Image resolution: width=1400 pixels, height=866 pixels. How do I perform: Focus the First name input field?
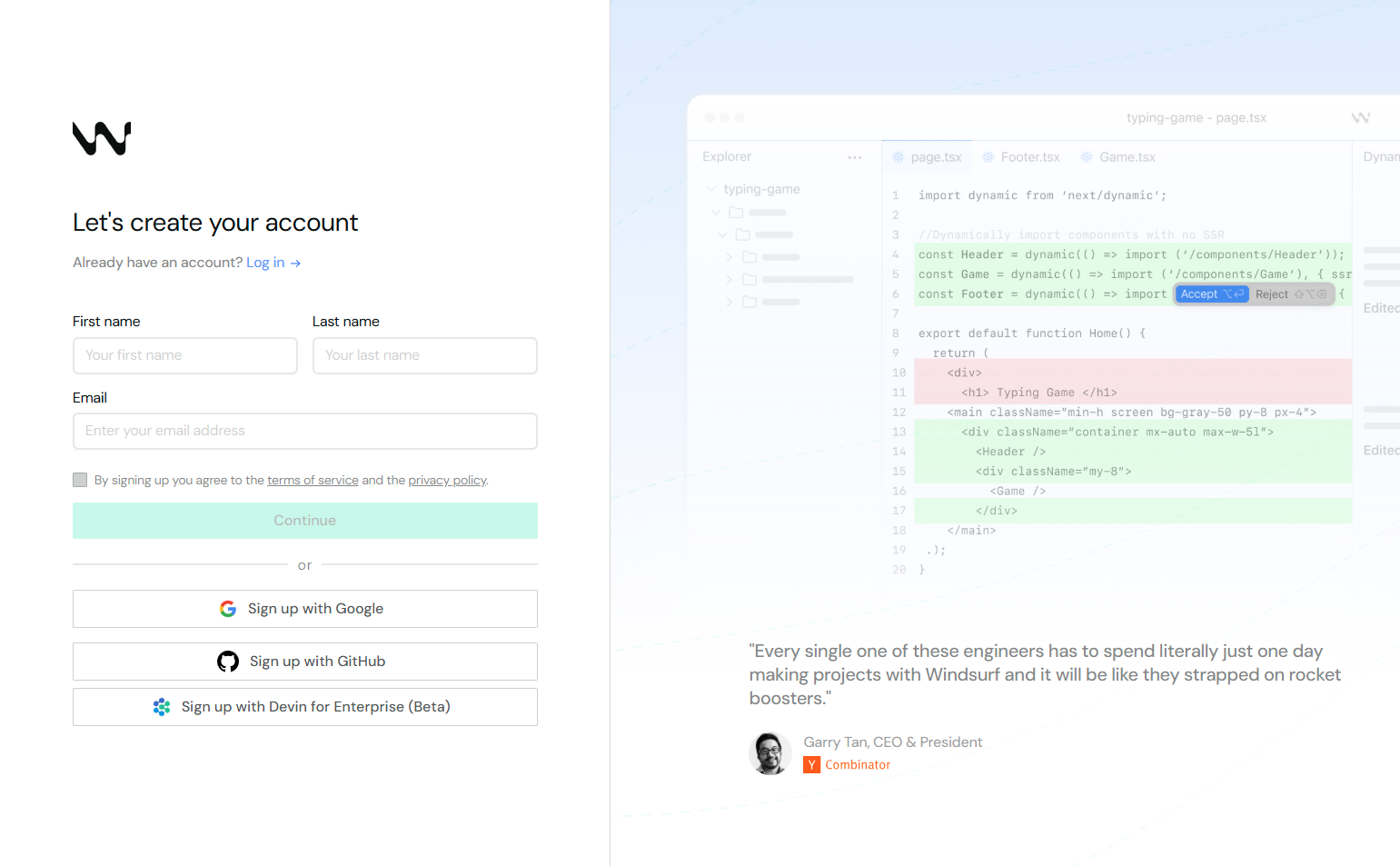click(x=185, y=355)
